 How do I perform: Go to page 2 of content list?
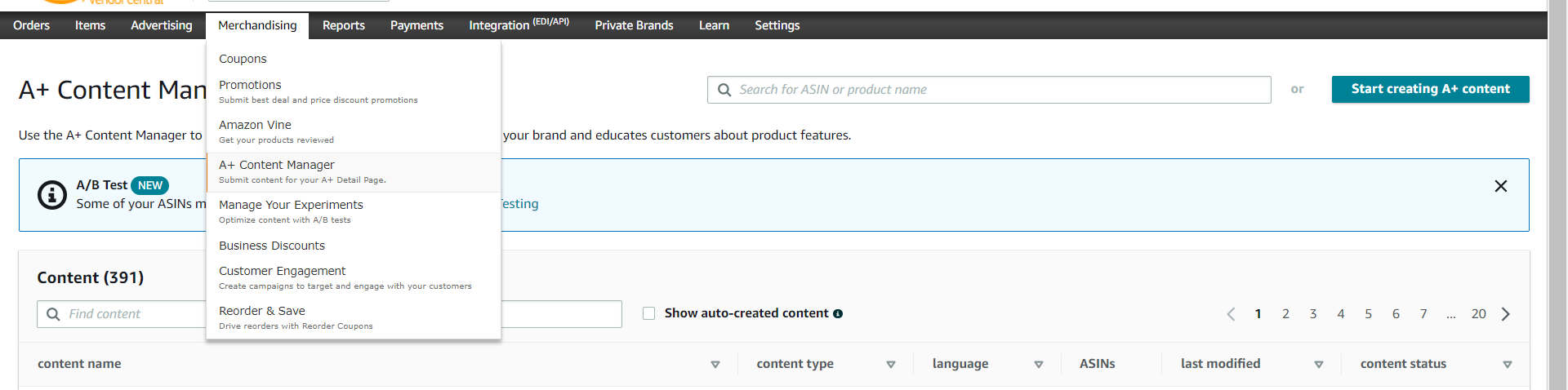point(1285,314)
